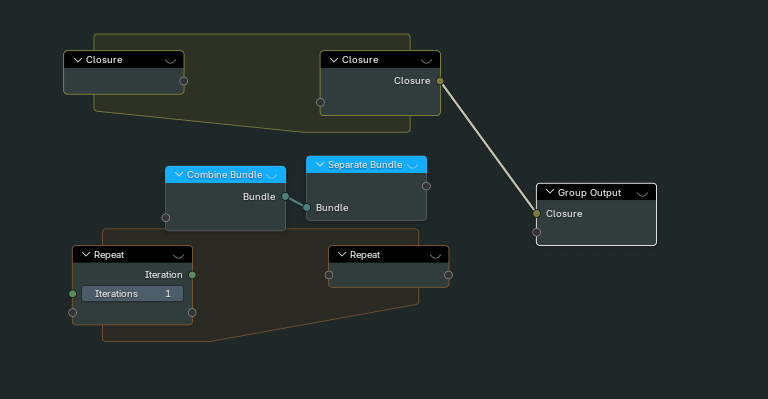Collapse the Group Output node
The height and width of the screenshot is (399, 768).
550,192
